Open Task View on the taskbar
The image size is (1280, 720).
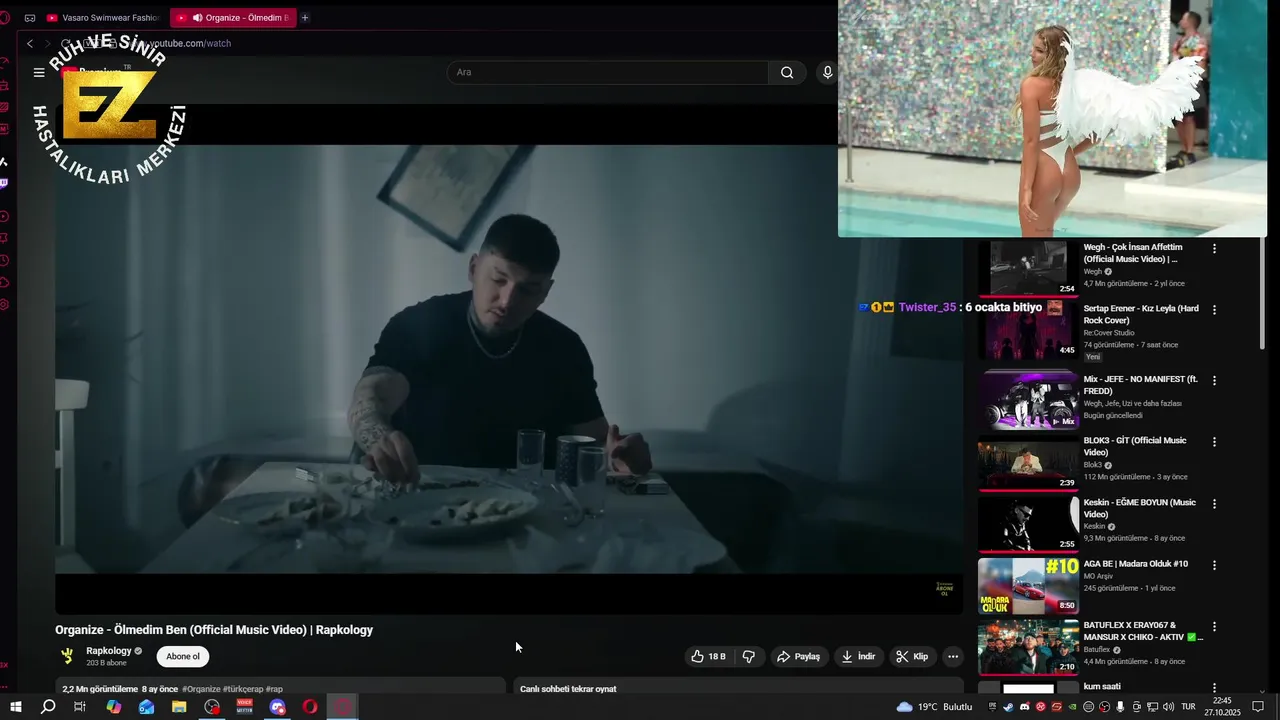pos(80,707)
